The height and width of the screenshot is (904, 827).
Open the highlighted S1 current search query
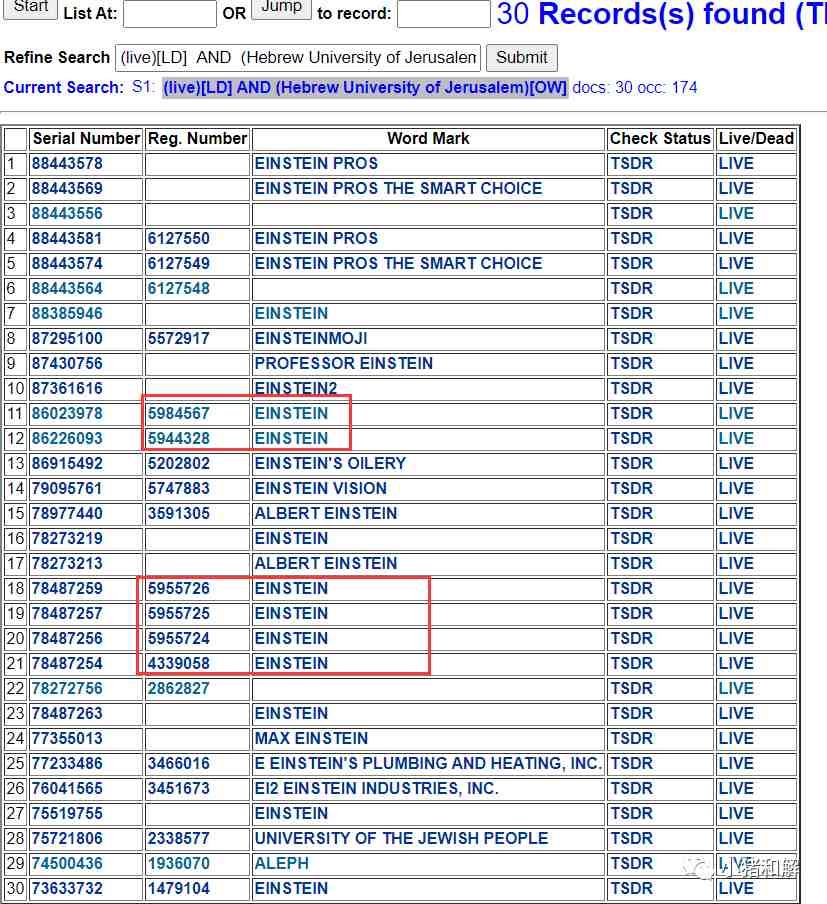pos(365,88)
